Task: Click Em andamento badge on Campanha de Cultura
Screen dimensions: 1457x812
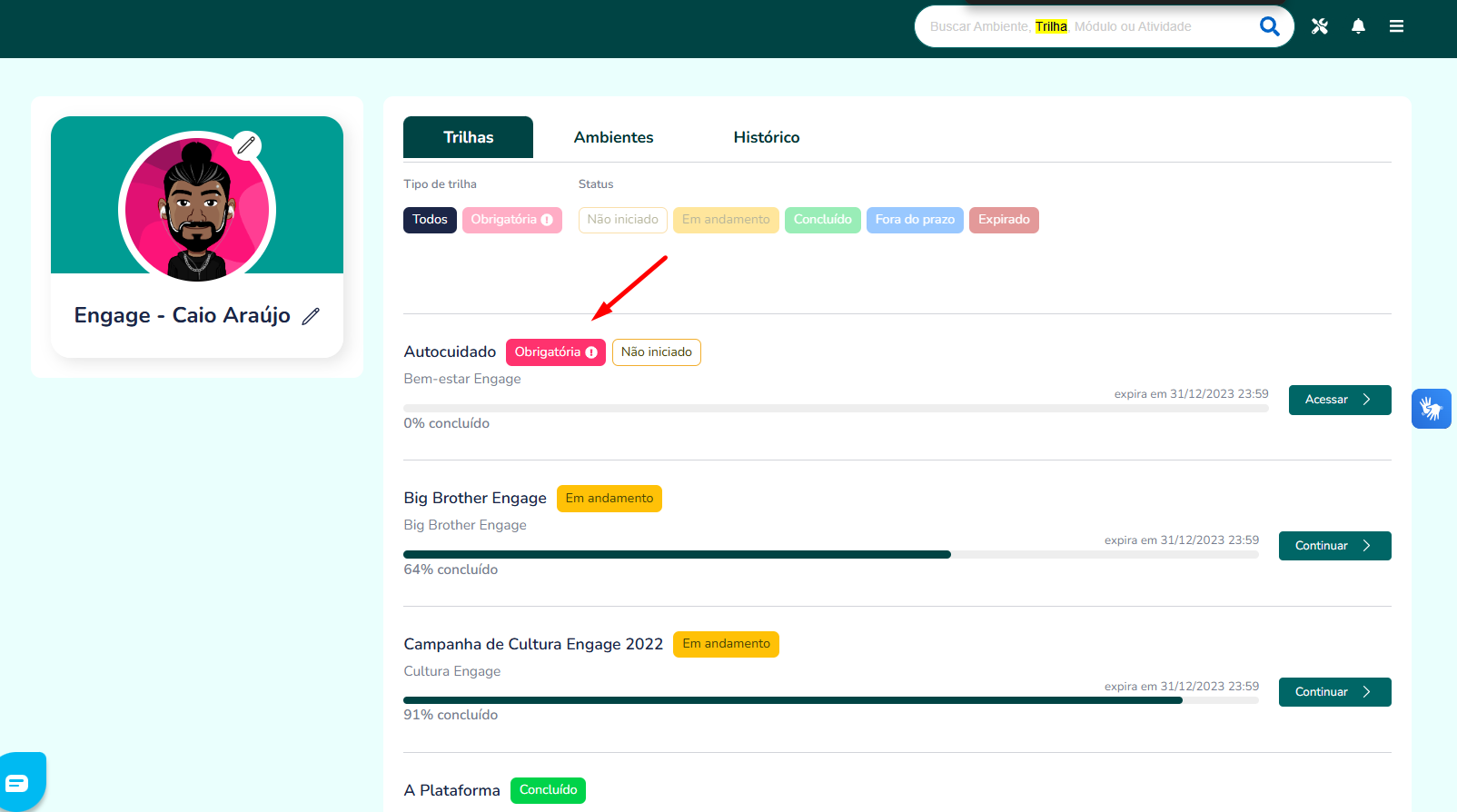Action: [726, 644]
